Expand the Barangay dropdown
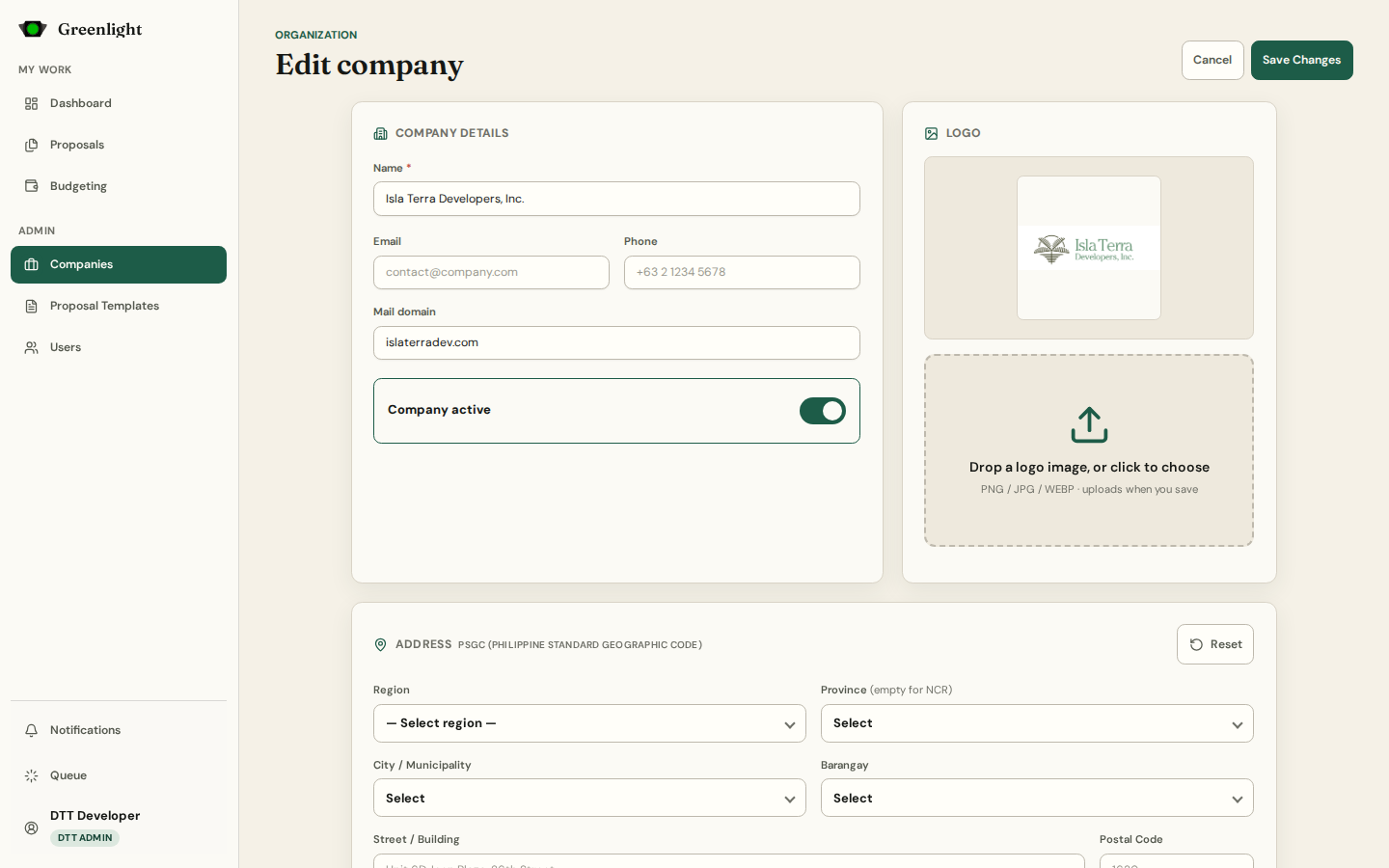1389x868 pixels. click(x=1037, y=798)
